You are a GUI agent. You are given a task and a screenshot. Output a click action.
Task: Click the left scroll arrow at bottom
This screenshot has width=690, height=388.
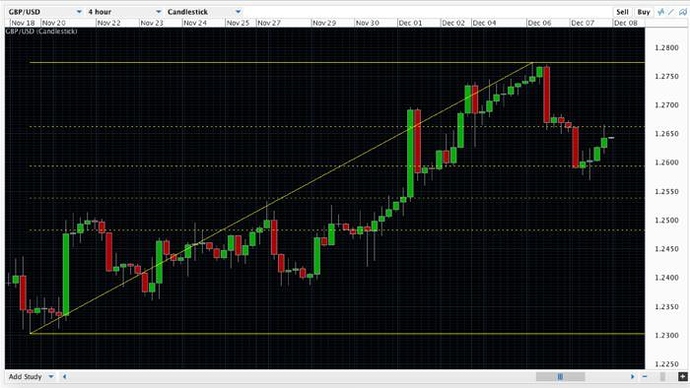65,377
